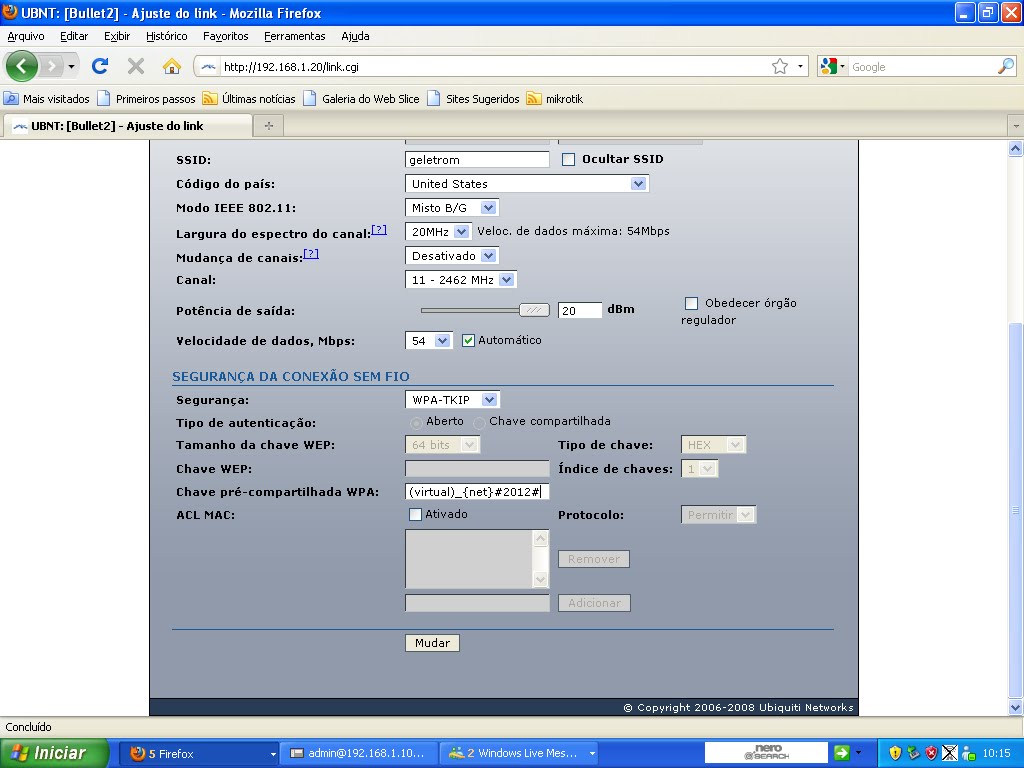The width and height of the screenshot is (1024, 768).
Task: Click the yellow security shield tray icon
Action: click(895, 753)
